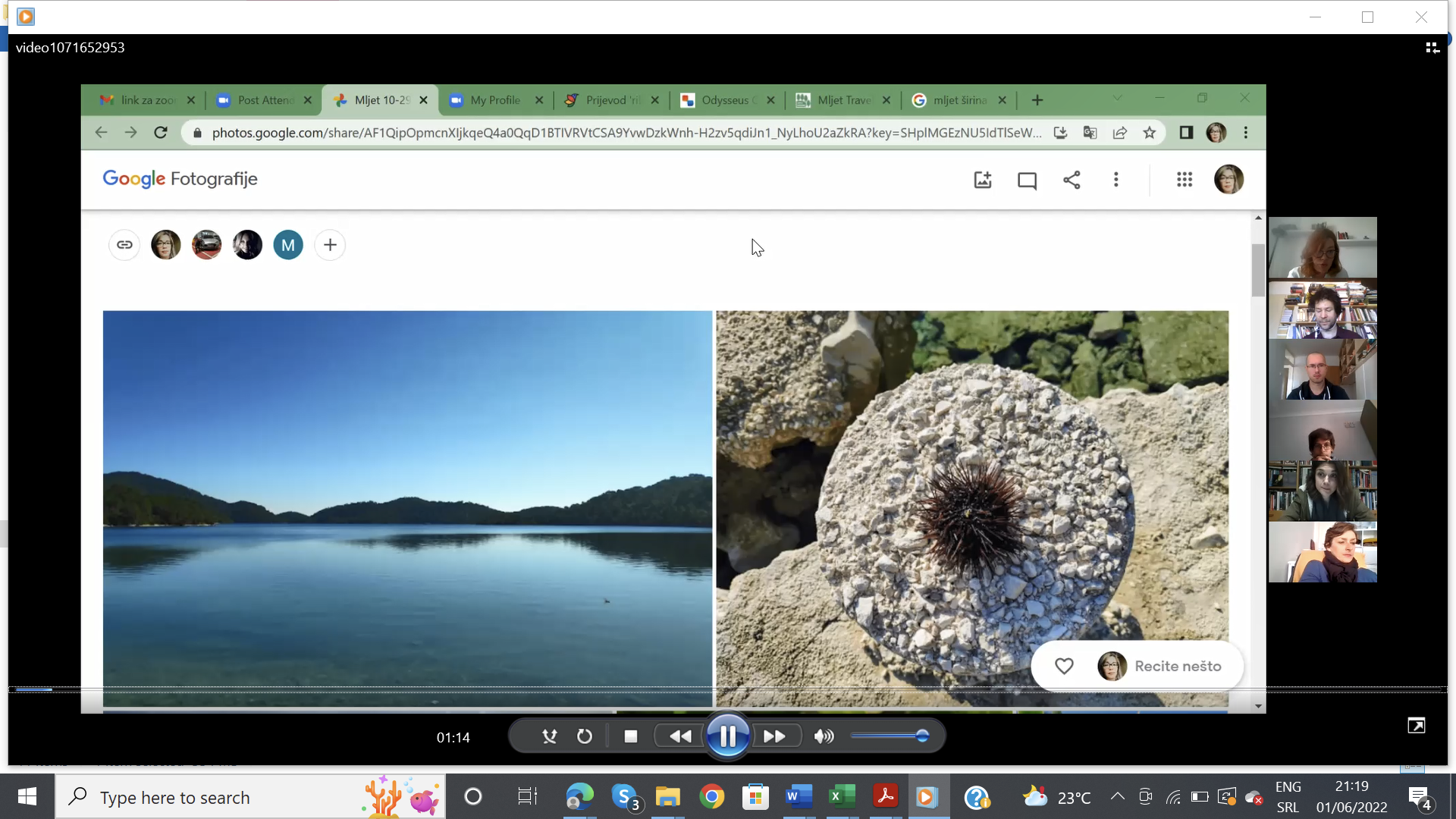Open the comments panel icon
The height and width of the screenshot is (819, 1456).
click(1027, 180)
